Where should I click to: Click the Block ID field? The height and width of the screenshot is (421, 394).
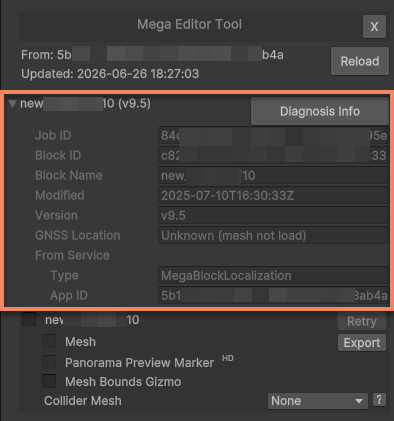click(274, 155)
